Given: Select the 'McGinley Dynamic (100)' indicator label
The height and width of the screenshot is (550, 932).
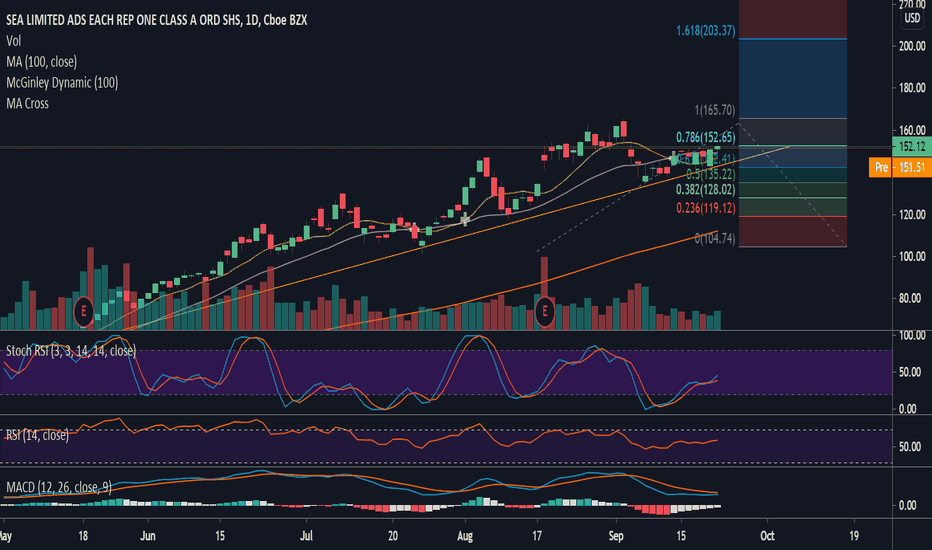Looking at the screenshot, I should coord(62,83).
